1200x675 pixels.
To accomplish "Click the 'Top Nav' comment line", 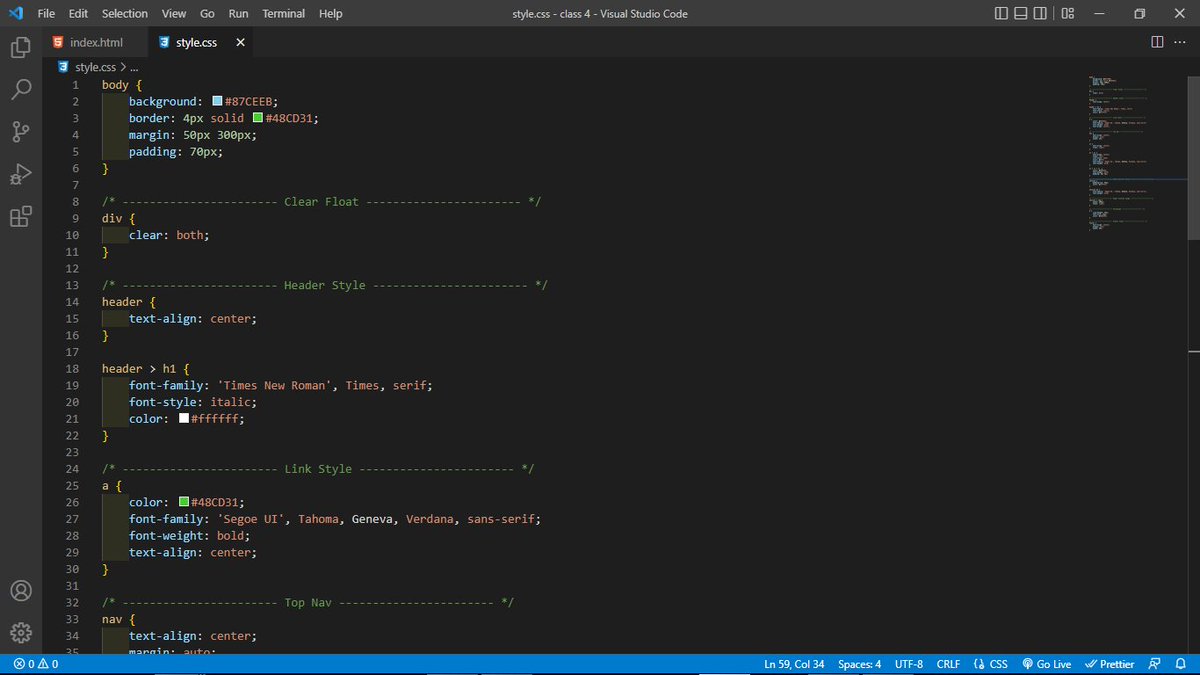I will 307,602.
